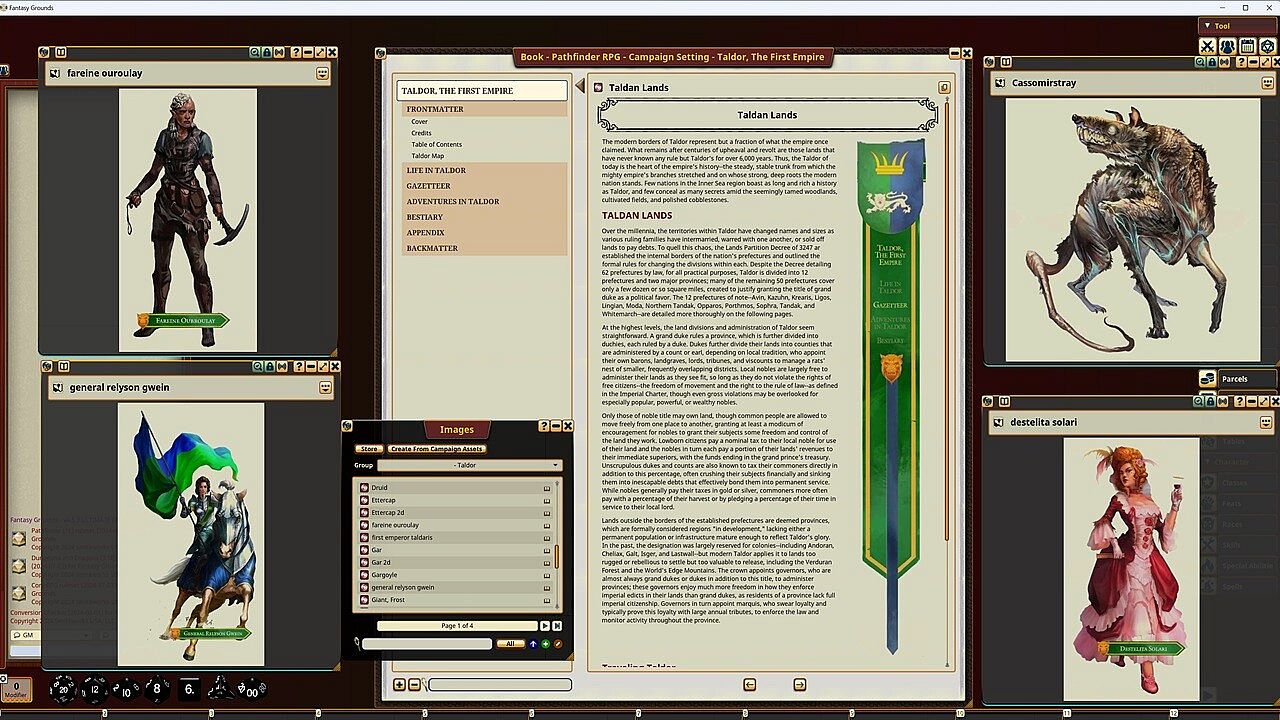
Task: Select Table of Contents in Frontmatter
Action: point(437,144)
